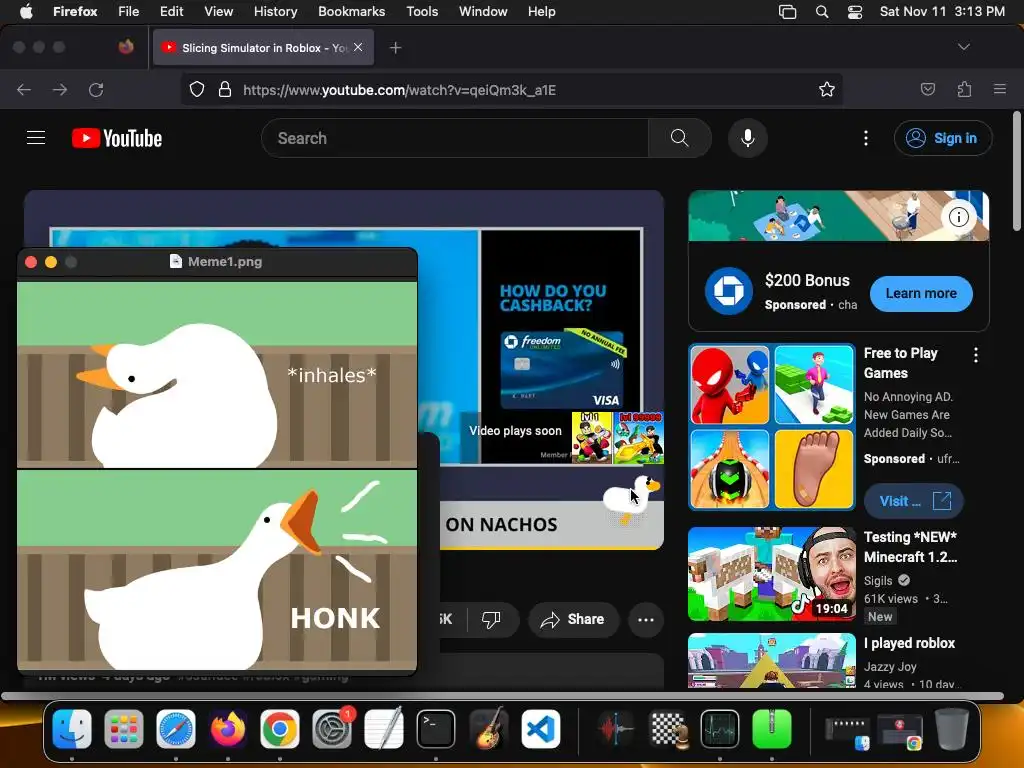This screenshot has width=1024, height=768.
Task: Open the Edit menu
Action: click(x=171, y=11)
